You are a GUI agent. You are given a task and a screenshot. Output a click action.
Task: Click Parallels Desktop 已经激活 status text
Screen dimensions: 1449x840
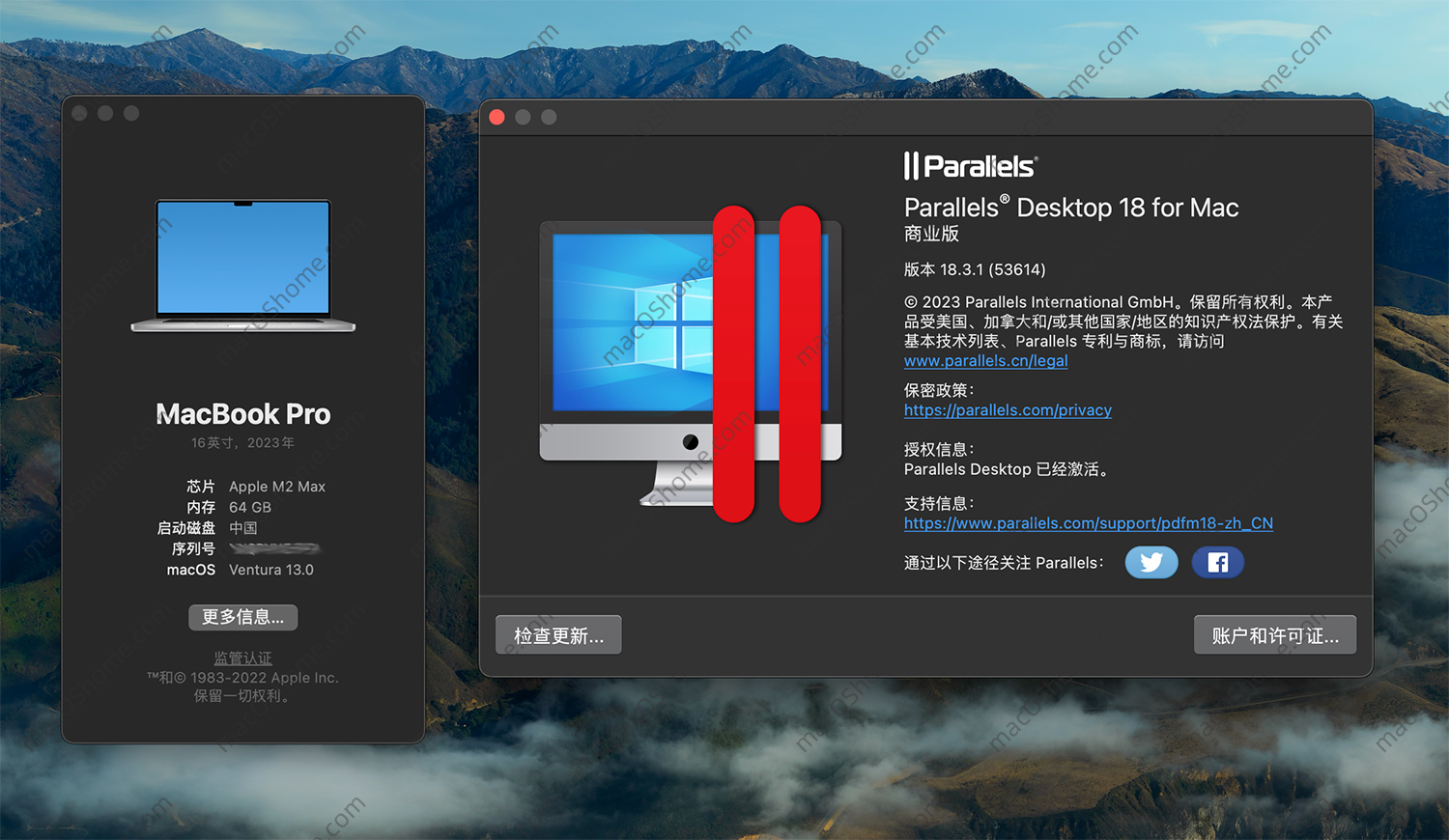point(1008,469)
